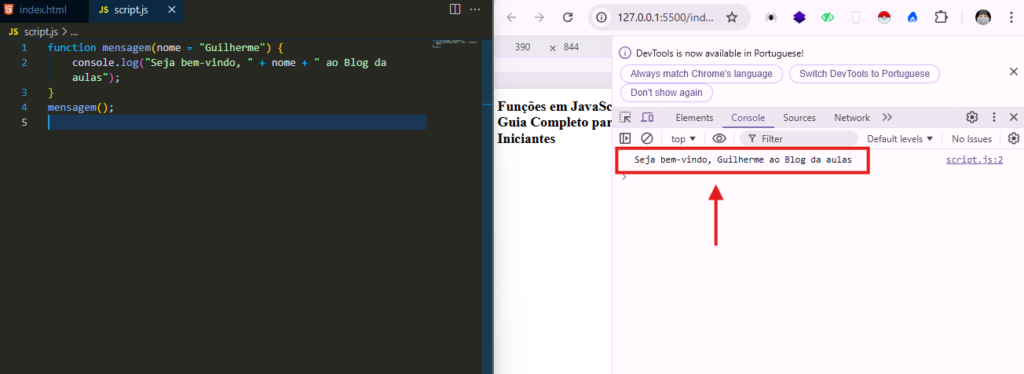This screenshot has width=1024, height=374.
Task: Click Switch DevTools to Portuguese button
Action: [864, 74]
